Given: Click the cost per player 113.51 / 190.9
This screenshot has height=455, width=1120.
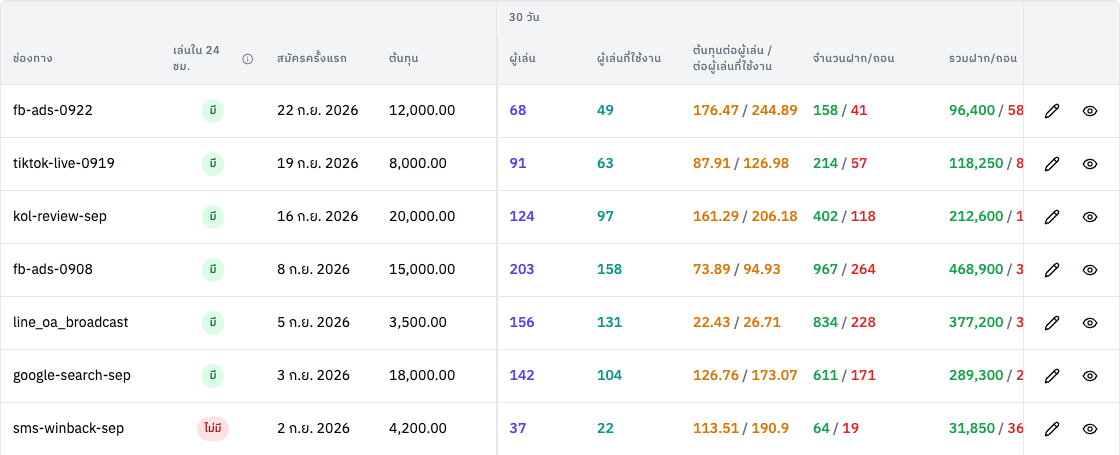Looking at the screenshot, I should tap(741, 429).
